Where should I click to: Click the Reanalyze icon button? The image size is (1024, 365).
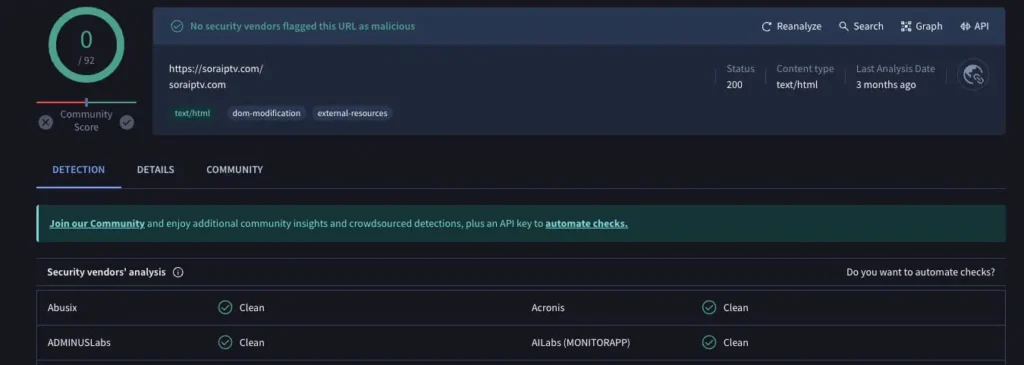(767, 26)
